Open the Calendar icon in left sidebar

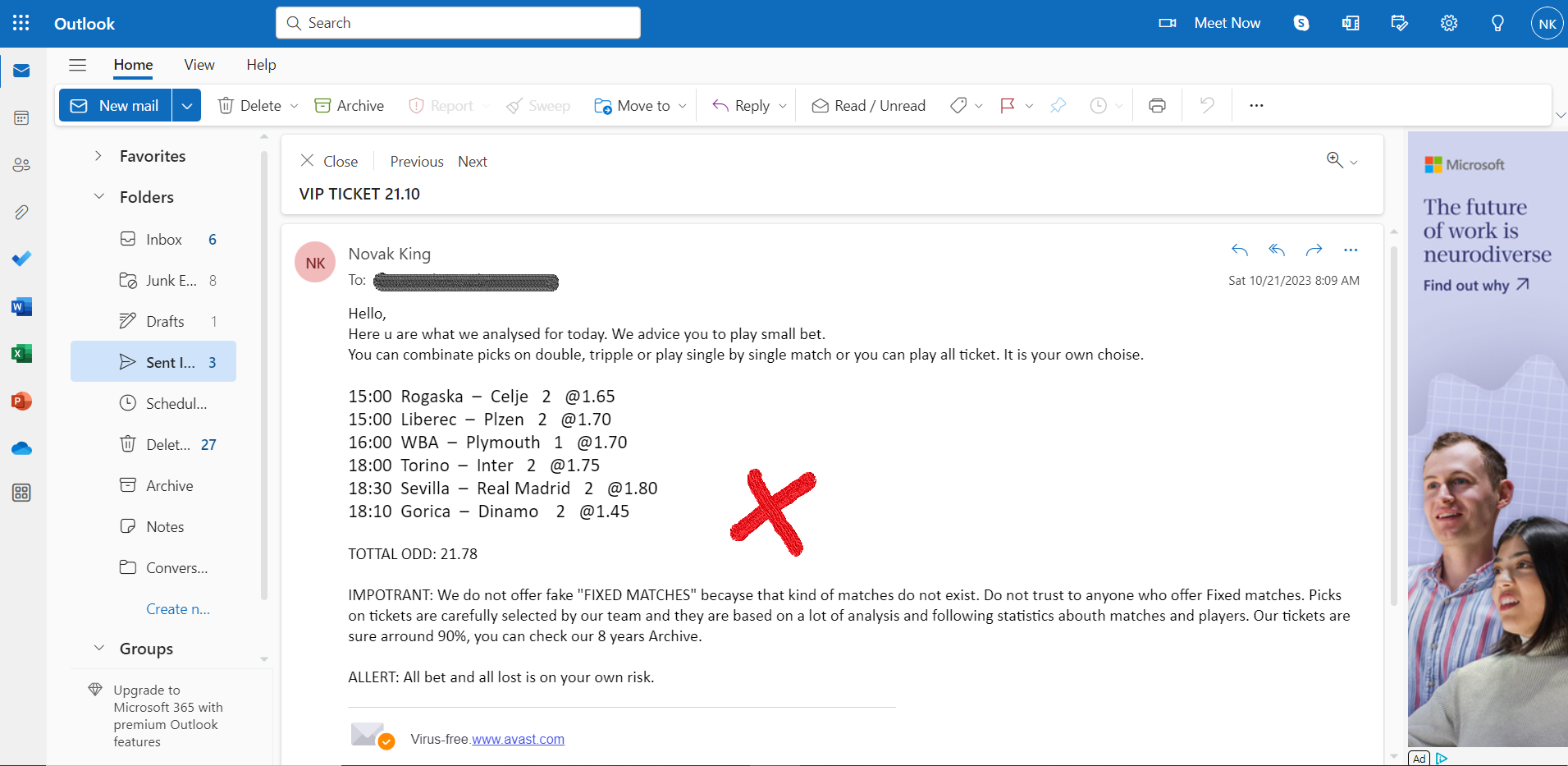[22, 118]
